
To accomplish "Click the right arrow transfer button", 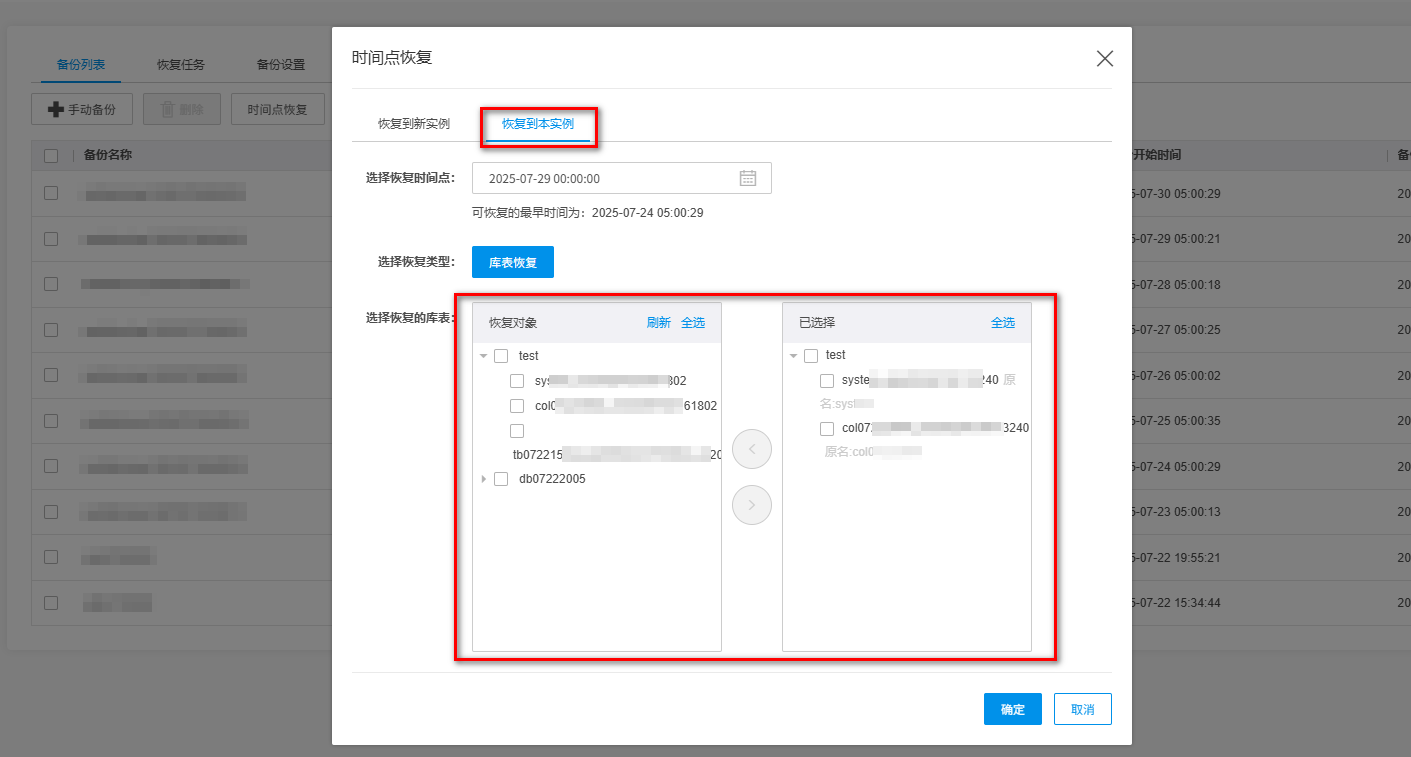I will point(752,505).
